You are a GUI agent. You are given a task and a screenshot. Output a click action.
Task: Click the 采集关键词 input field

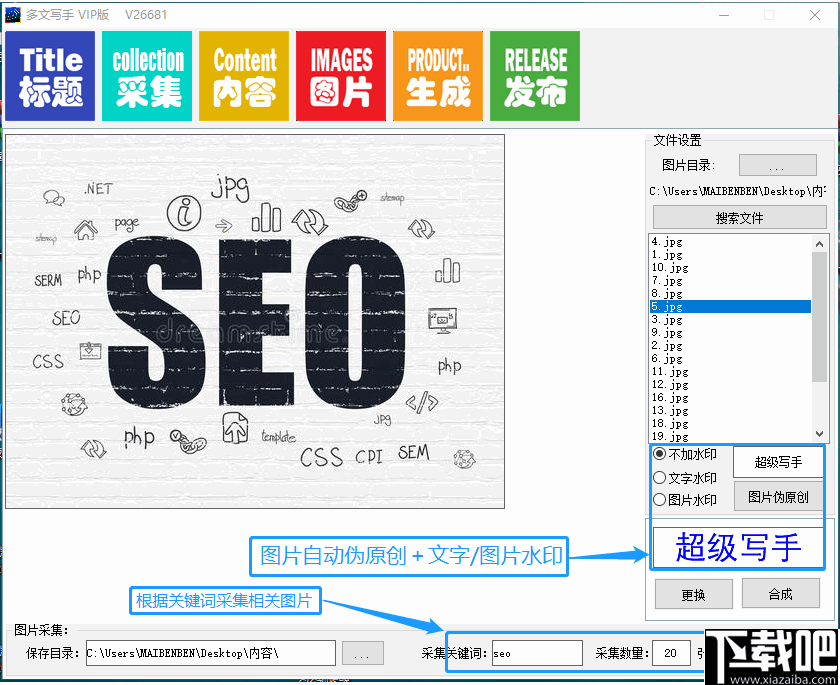point(537,653)
